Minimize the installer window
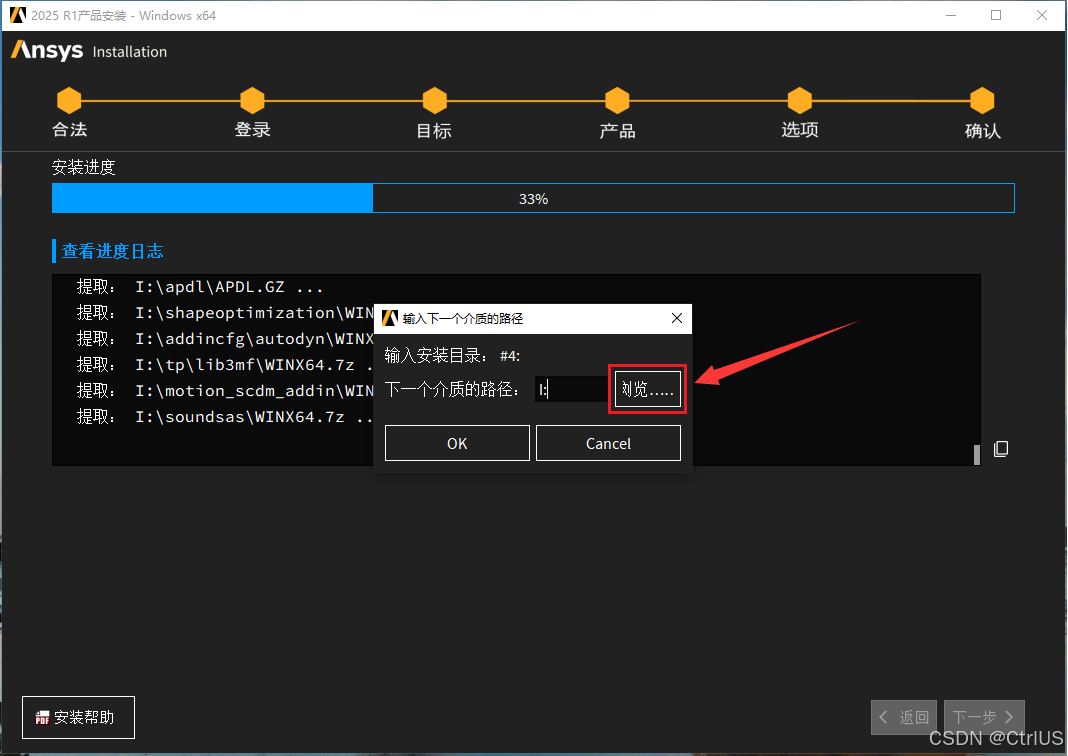The height and width of the screenshot is (756, 1068). click(951, 15)
